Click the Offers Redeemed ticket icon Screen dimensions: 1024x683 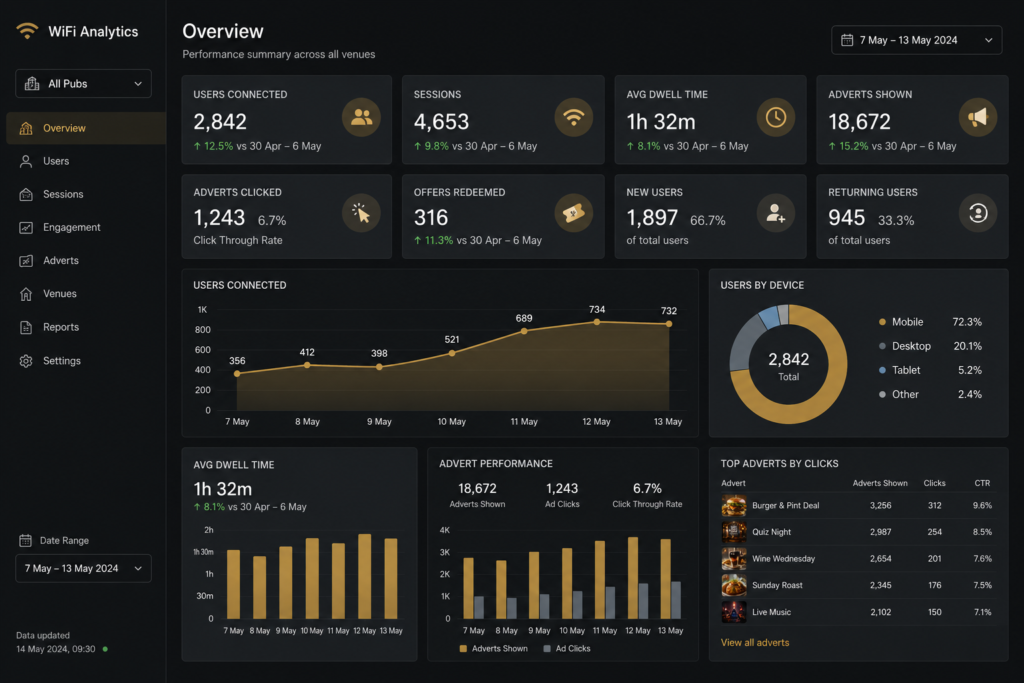point(573,213)
